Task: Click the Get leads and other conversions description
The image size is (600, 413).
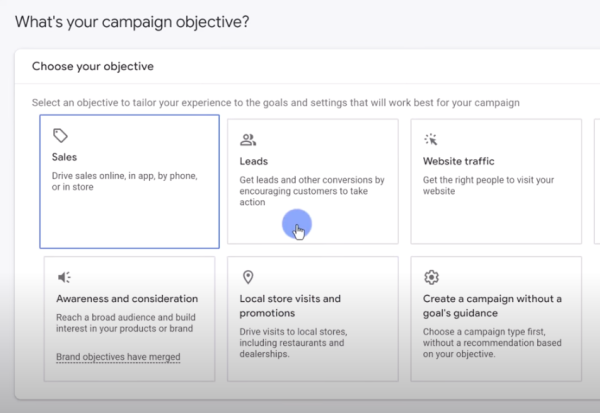Action: 312,191
